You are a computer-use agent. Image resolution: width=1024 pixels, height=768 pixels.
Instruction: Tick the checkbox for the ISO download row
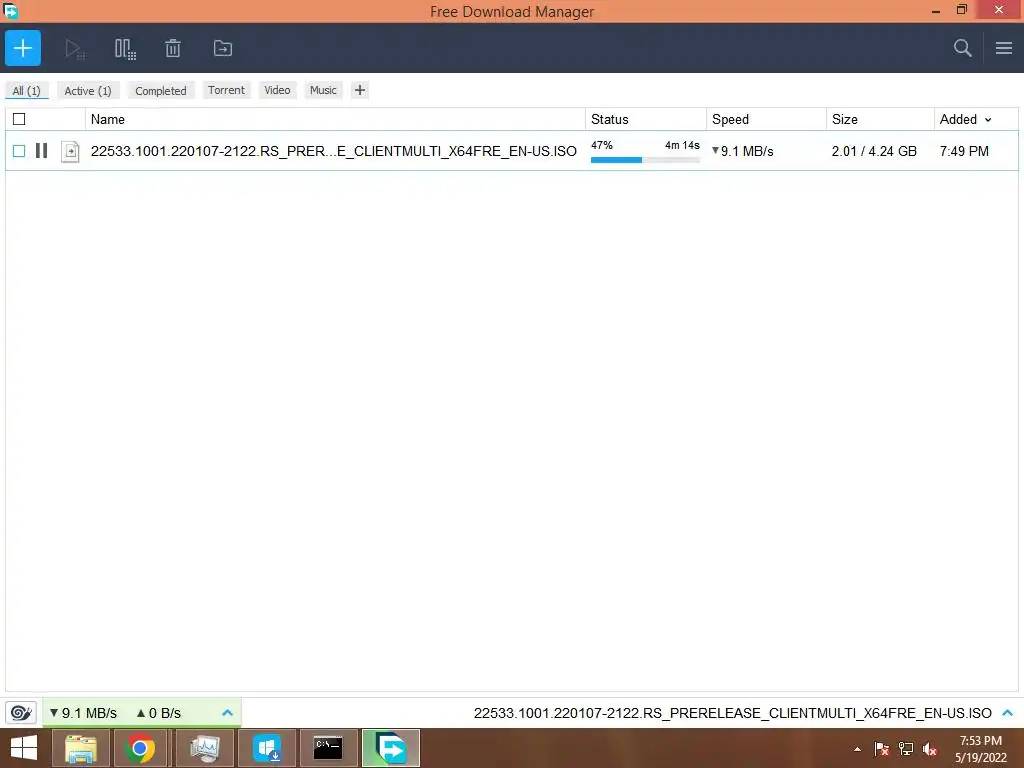pos(19,151)
